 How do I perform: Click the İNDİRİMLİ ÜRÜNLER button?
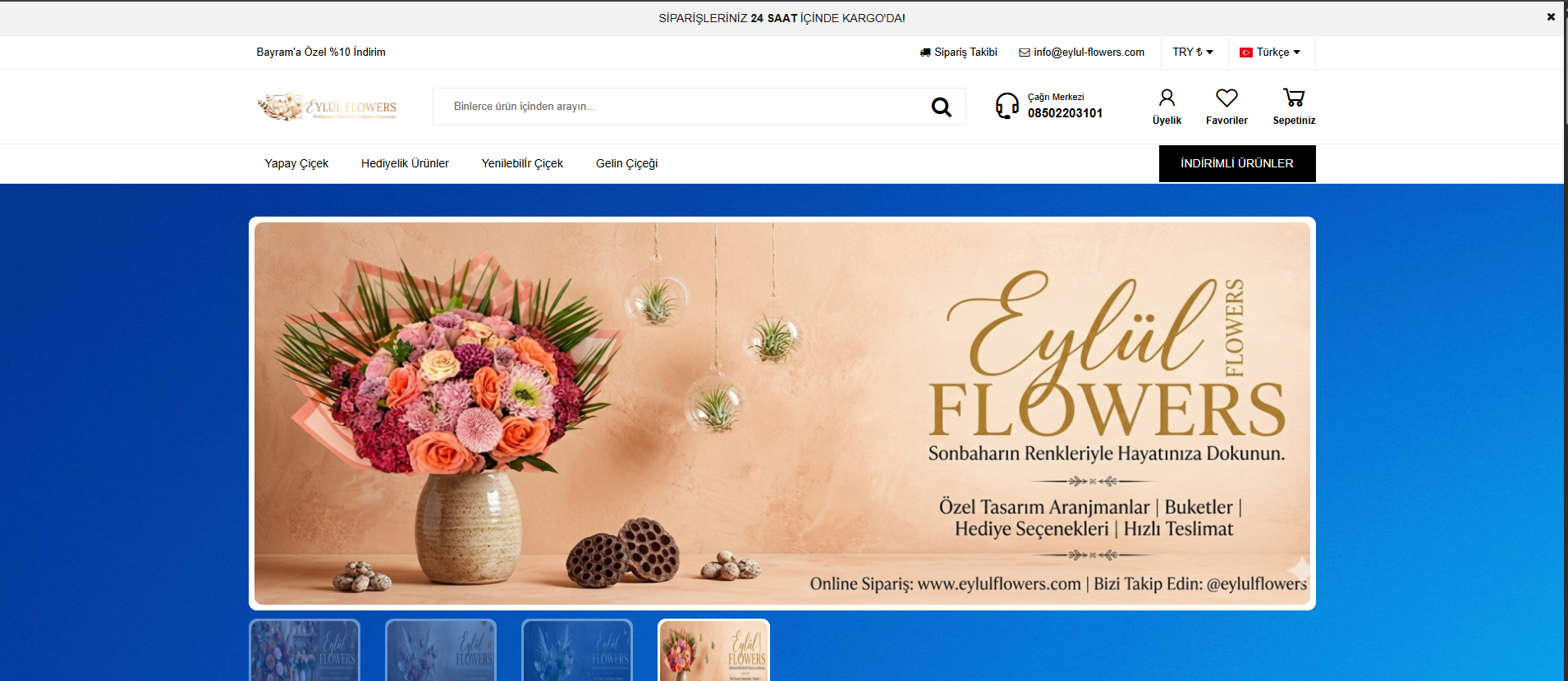(x=1236, y=164)
